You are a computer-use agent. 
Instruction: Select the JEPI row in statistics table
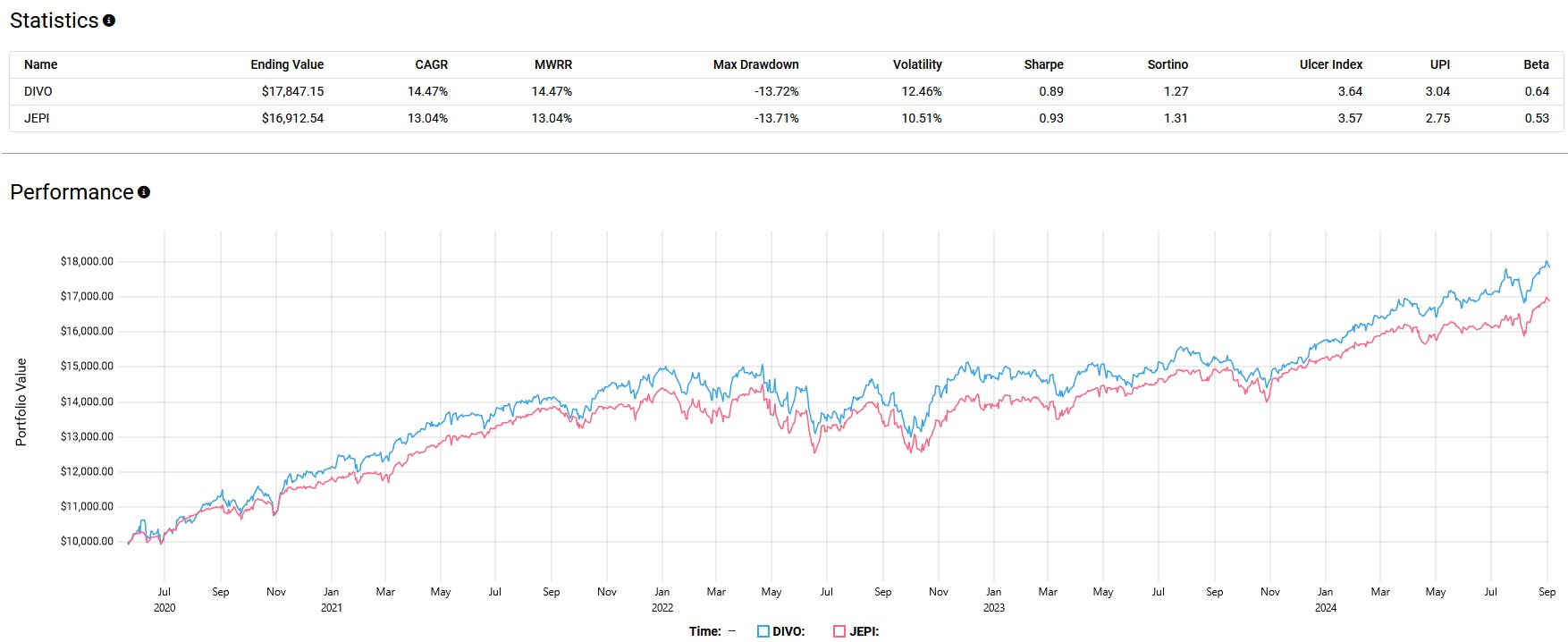coord(37,118)
